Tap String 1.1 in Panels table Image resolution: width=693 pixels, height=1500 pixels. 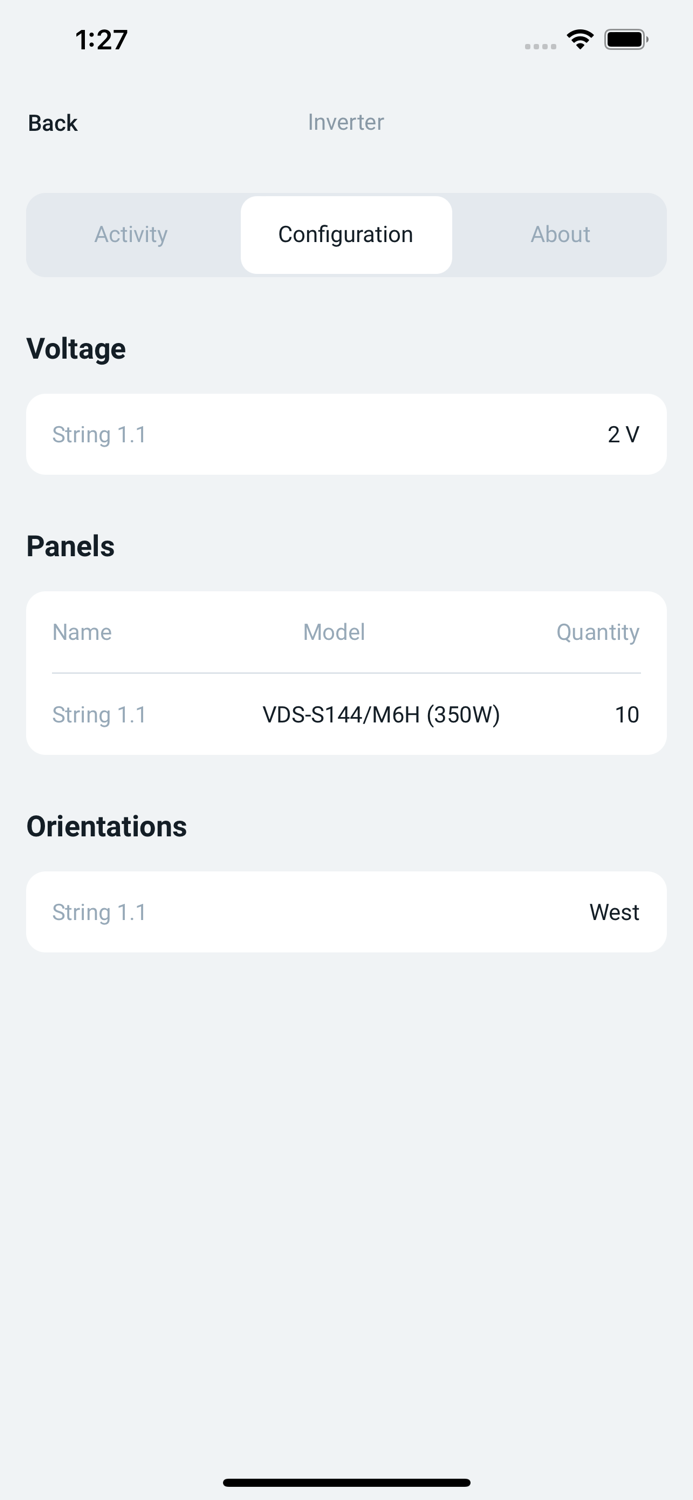coord(99,714)
